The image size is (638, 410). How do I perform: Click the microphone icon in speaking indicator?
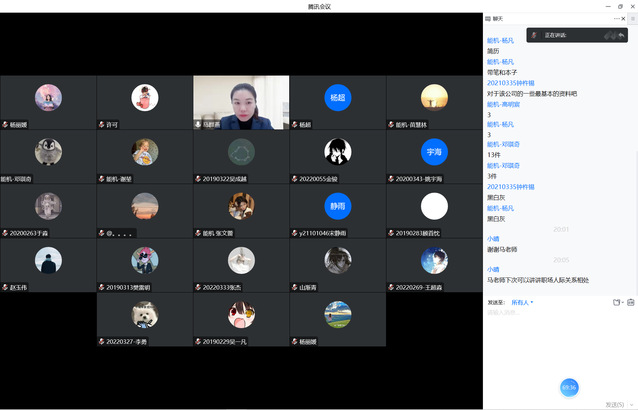click(x=534, y=35)
